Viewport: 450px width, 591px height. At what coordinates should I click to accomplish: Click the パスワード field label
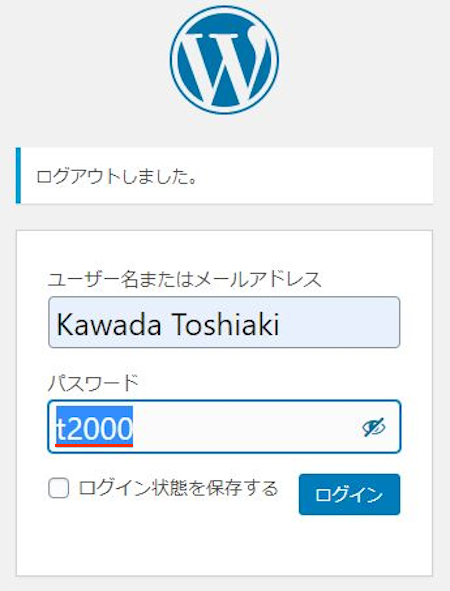[x=93, y=383]
